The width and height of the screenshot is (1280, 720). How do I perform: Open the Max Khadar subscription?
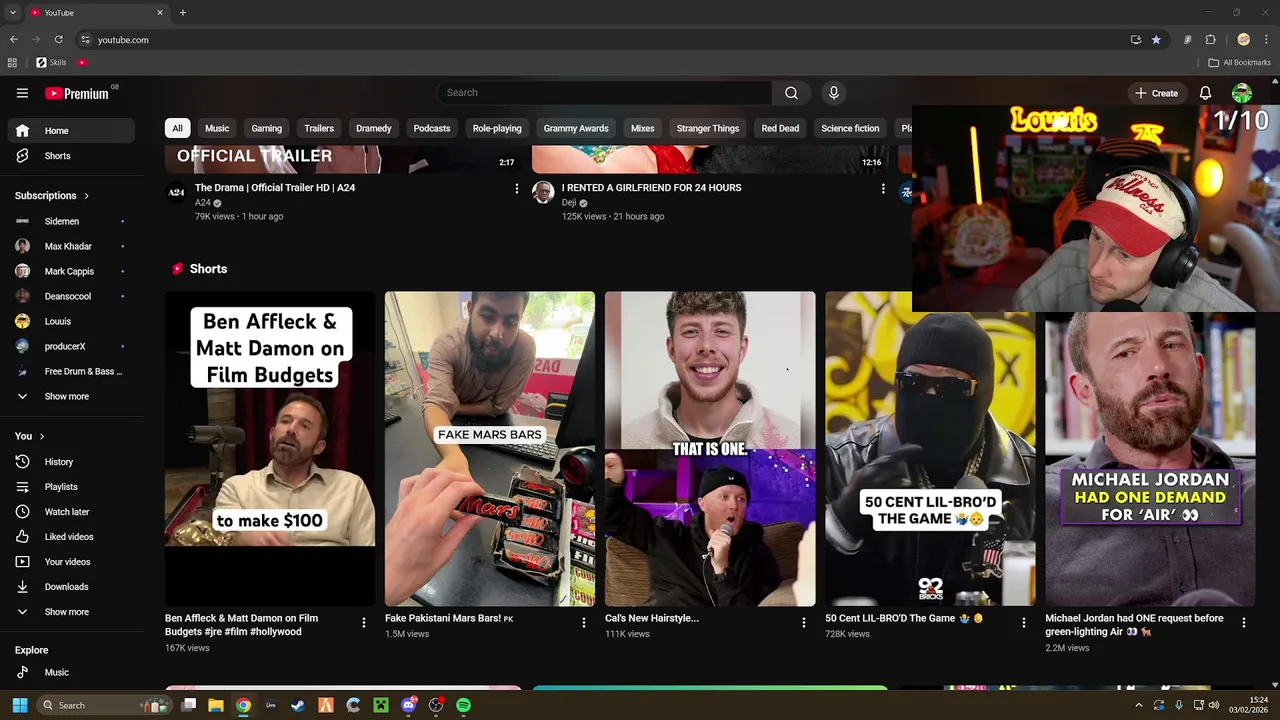coord(71,246)
